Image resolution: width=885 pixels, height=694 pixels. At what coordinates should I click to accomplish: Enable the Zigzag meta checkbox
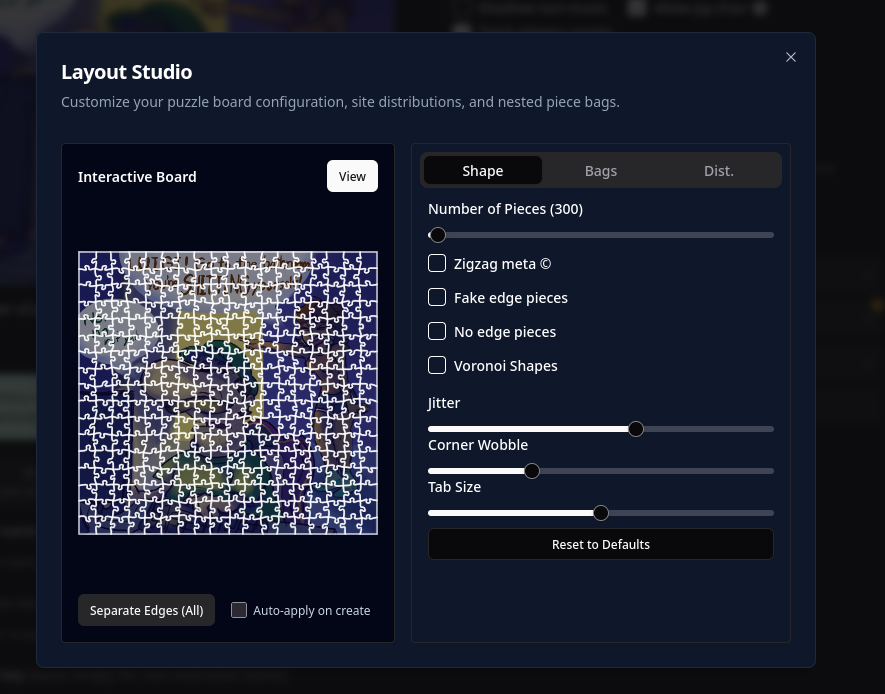437,263
